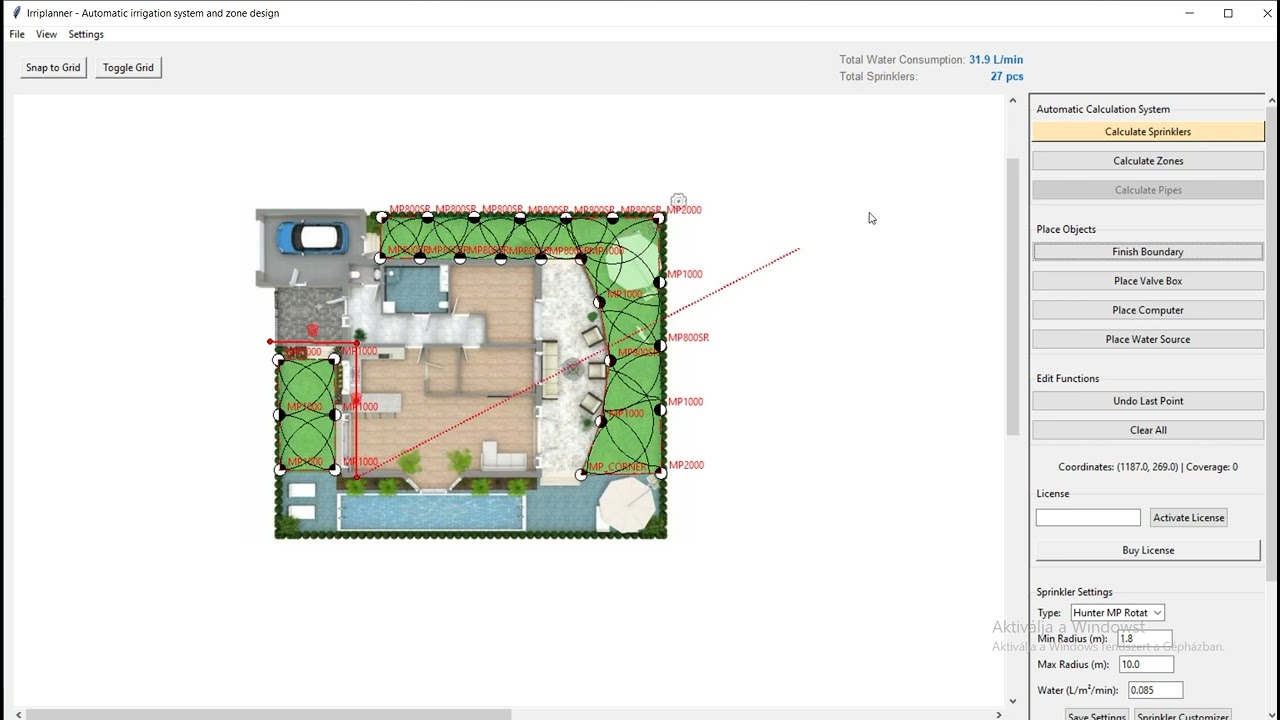Click the Buy License button

[1148, 550]
